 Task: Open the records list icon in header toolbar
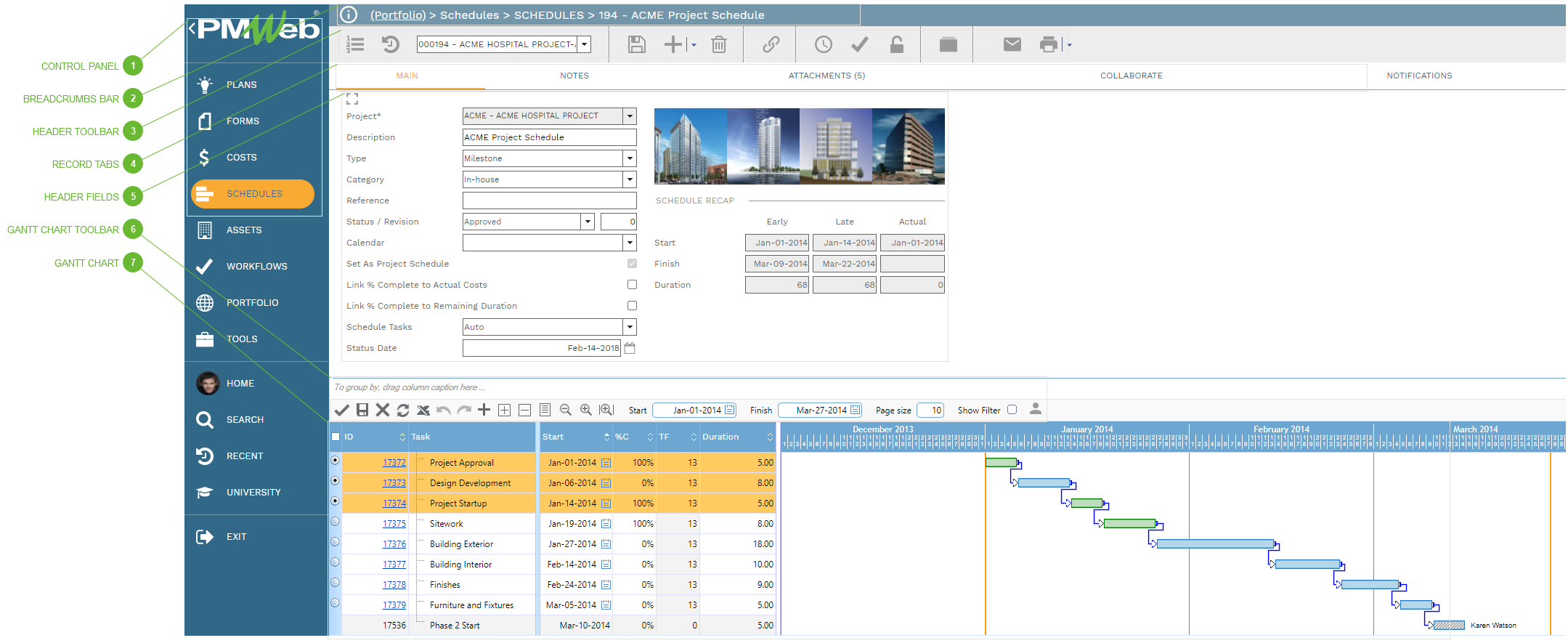click(x=355, y=44)
